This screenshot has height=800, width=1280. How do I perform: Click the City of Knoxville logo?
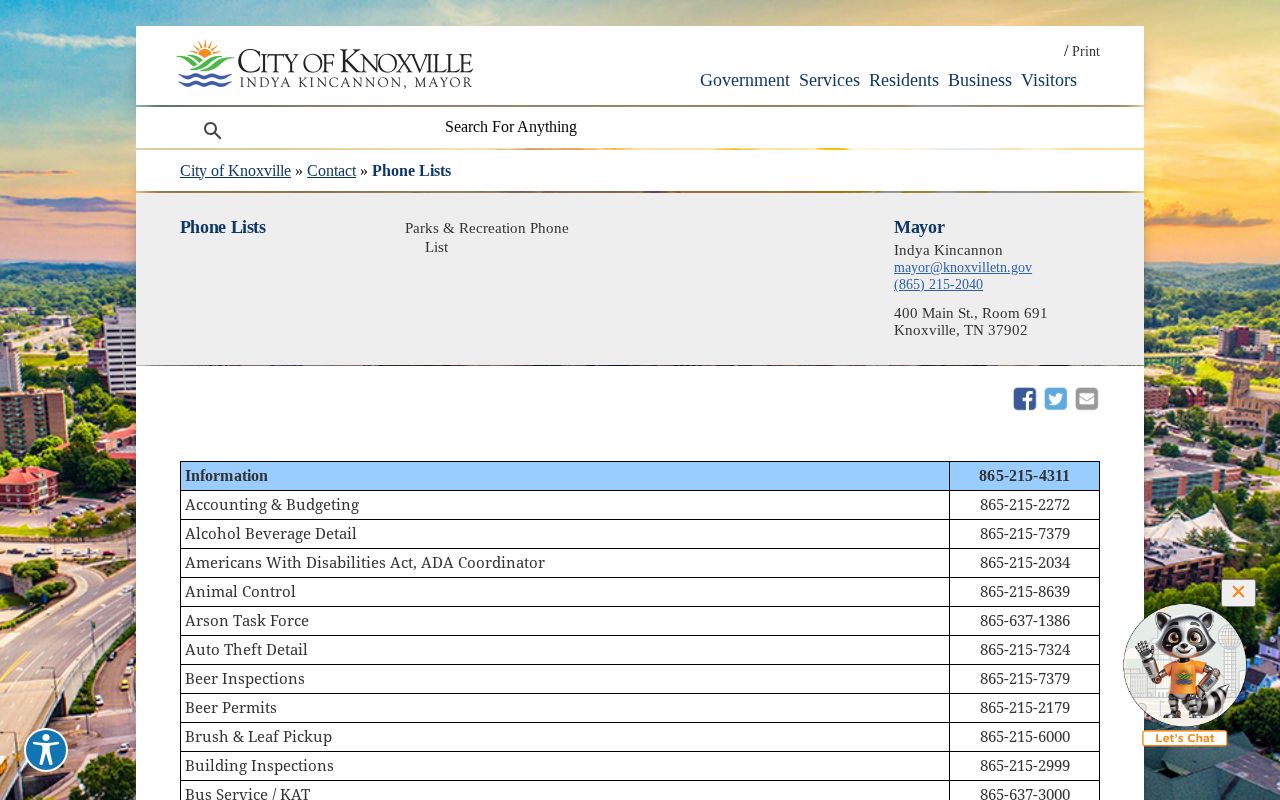pos(325,65)
